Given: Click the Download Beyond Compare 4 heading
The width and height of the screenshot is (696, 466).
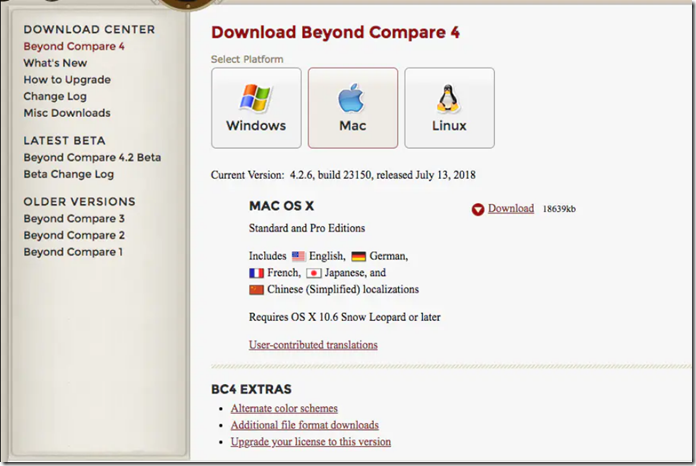Looking at the screenshot, I should [336, 32].
